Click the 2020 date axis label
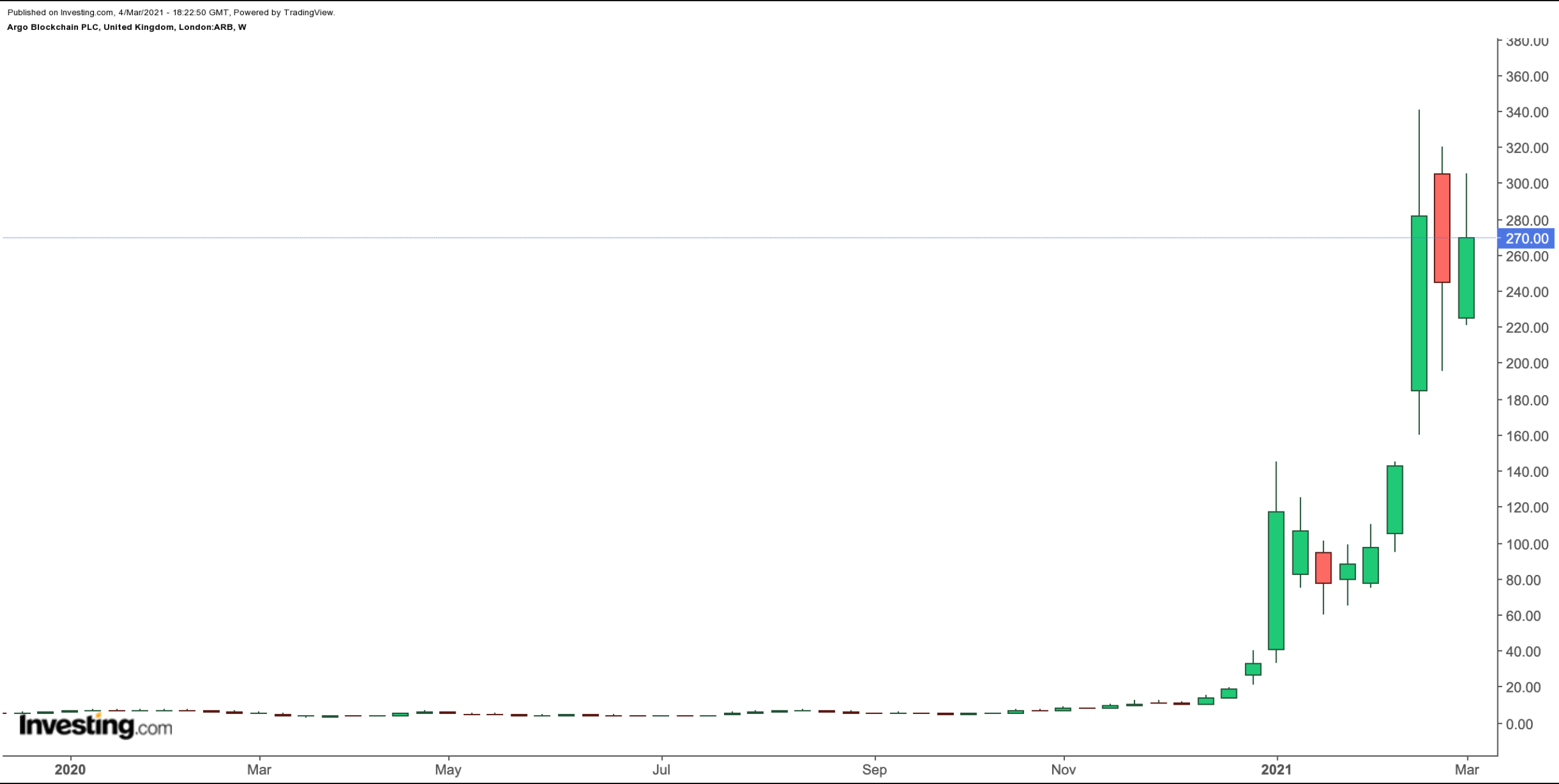This screenshot has height=784, width=1559. 70,770
